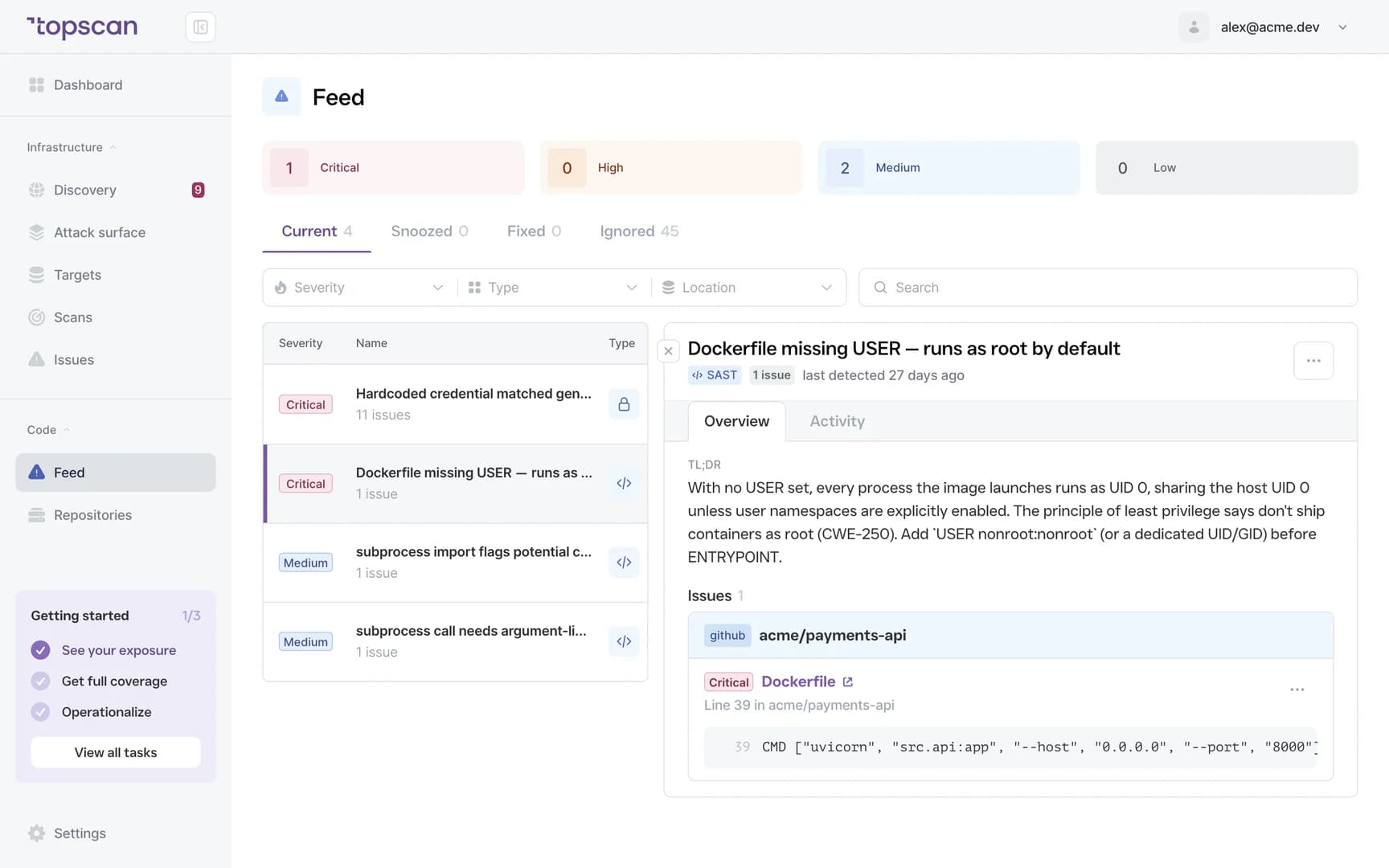
Task: Open the Dockerfile issue's three-dot menu
Action: [1297, 690]
